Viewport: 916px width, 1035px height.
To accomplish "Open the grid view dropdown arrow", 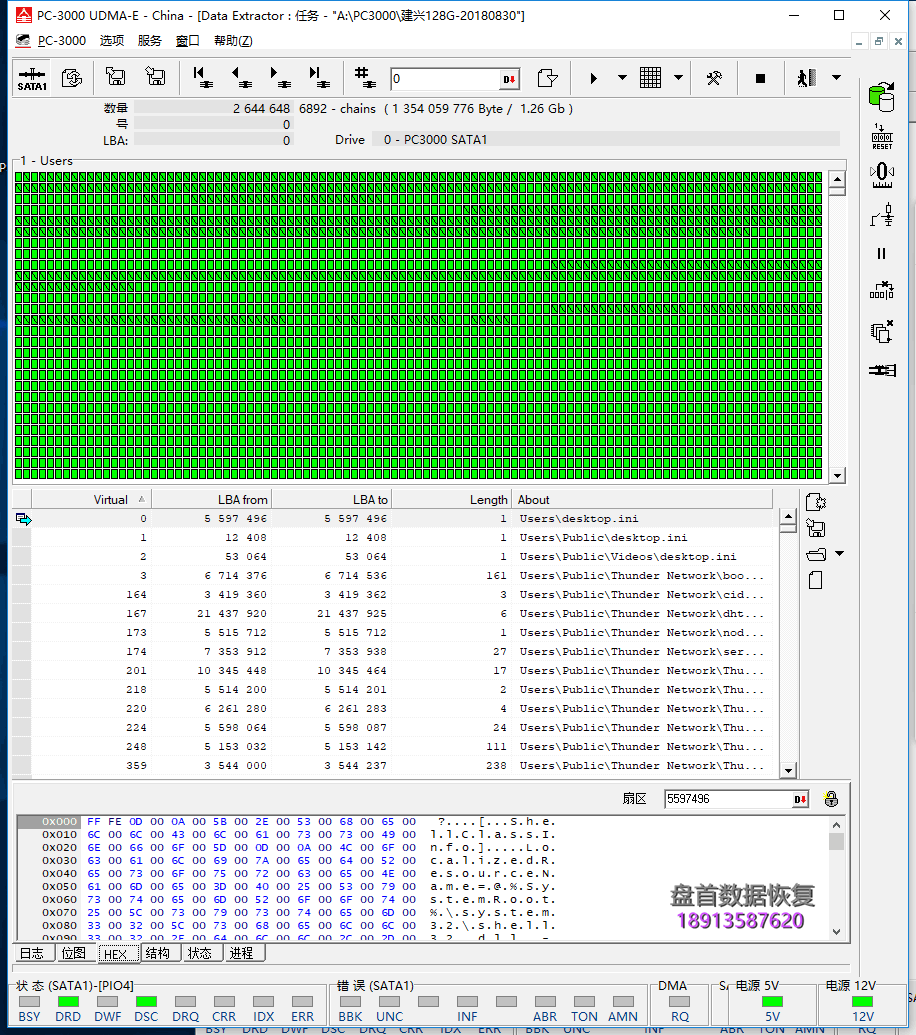I will 679,78.
